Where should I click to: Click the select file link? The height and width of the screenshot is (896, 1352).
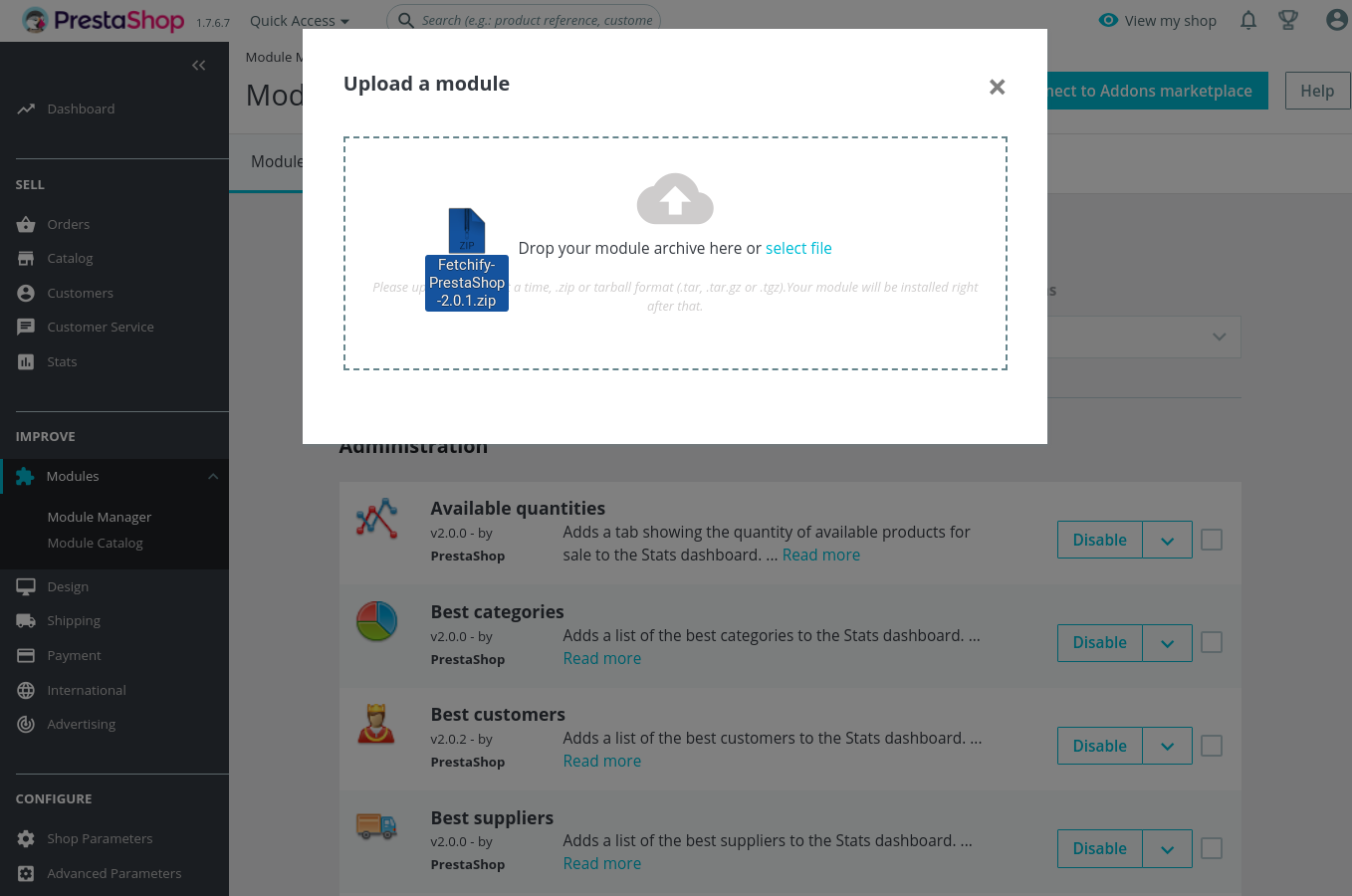coord(798,248)
